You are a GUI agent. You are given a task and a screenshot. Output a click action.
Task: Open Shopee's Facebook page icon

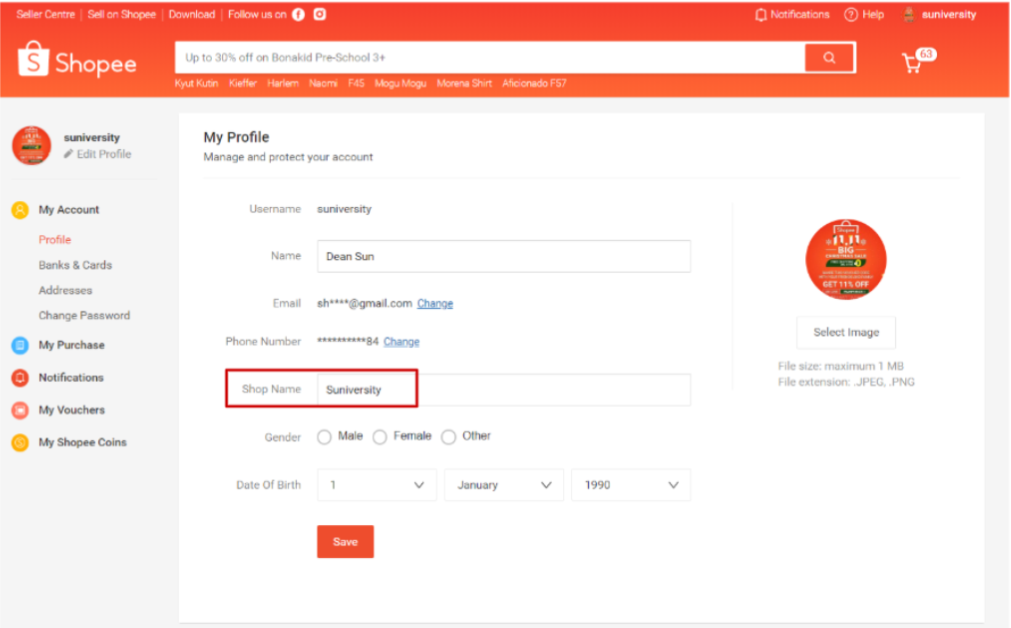coord(298,15)
